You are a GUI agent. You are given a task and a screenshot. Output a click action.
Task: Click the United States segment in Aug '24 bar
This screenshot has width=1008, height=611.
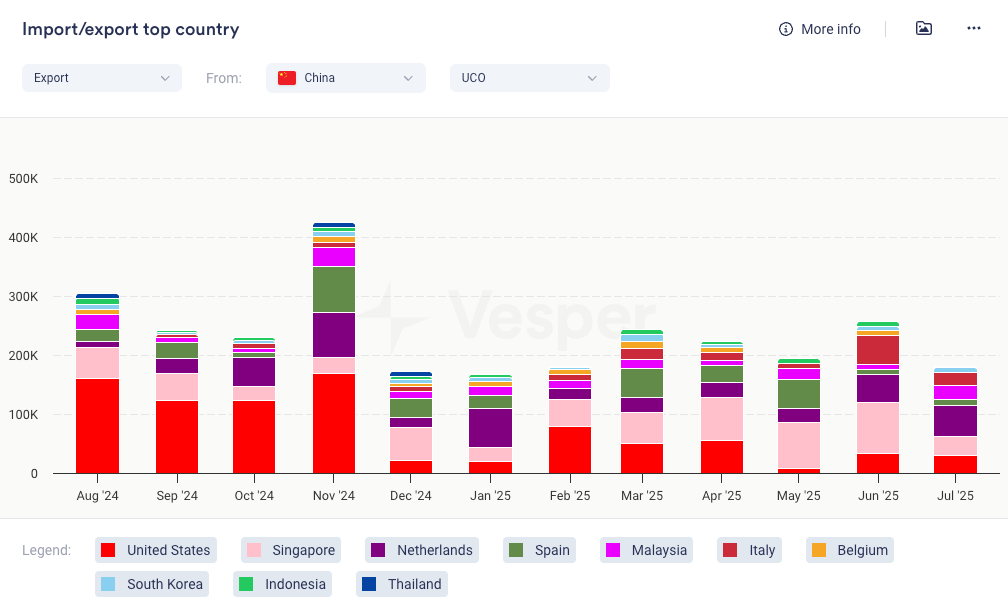pyautogui.click(x=97, y=426)
